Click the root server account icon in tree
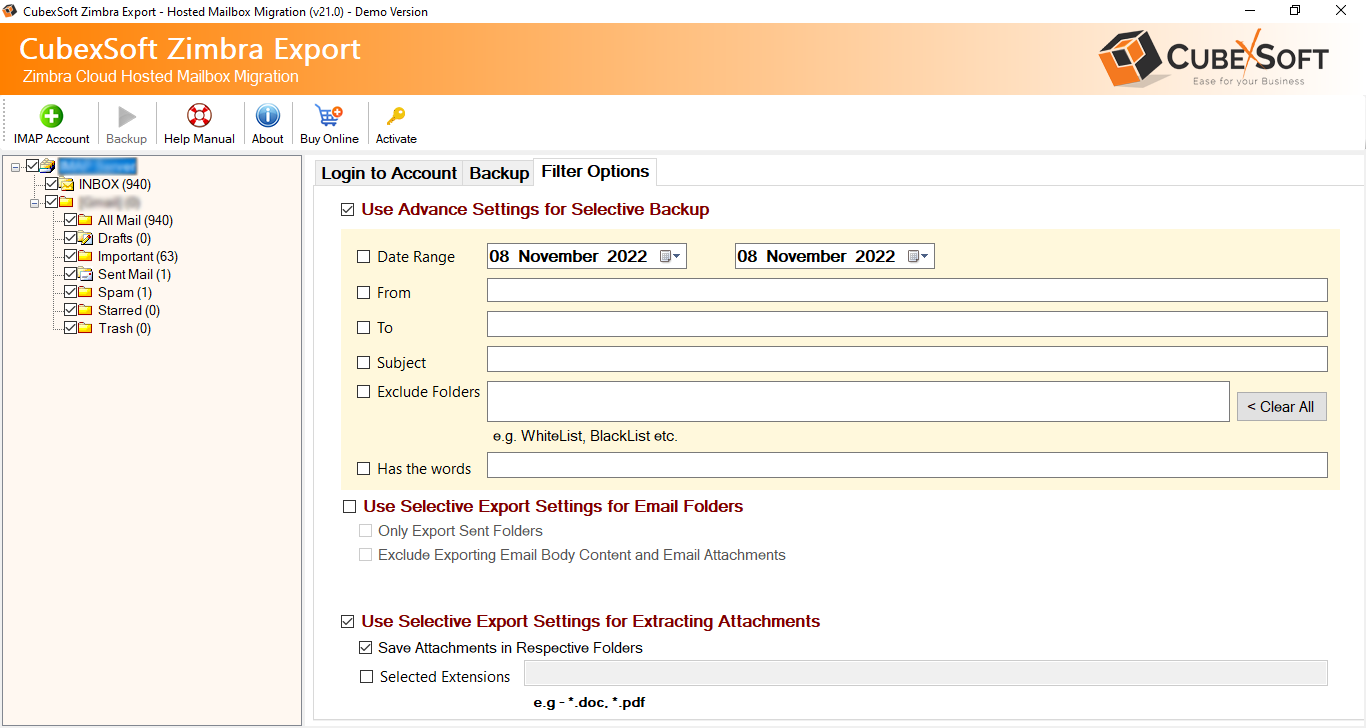 pos(47,166)
